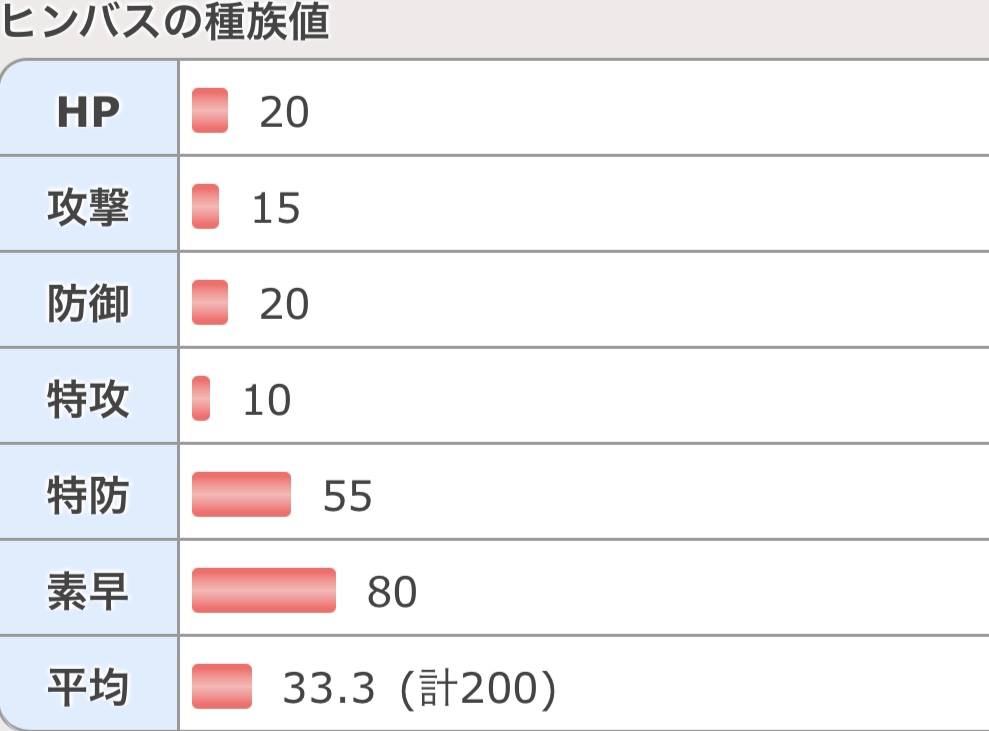The width and height of the screenshot is (989, 731).
Task: Click the 特攻 value 10
Action: coord(267,400)
